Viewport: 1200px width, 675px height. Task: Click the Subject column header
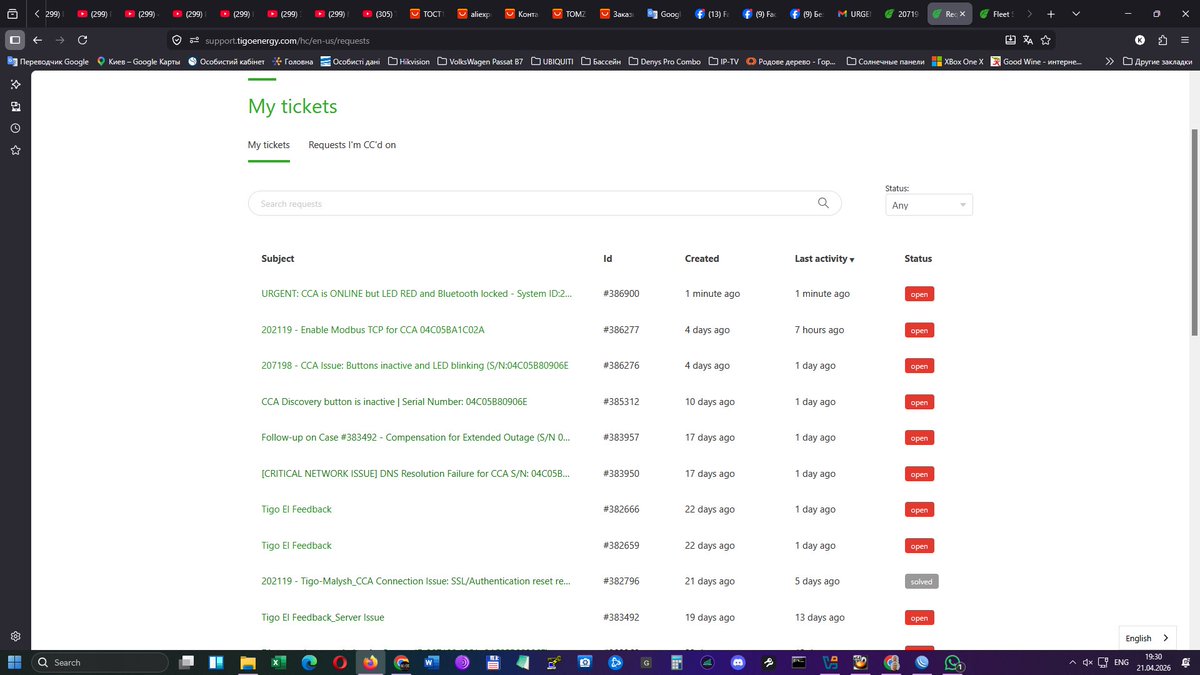(x=278, y=258)
